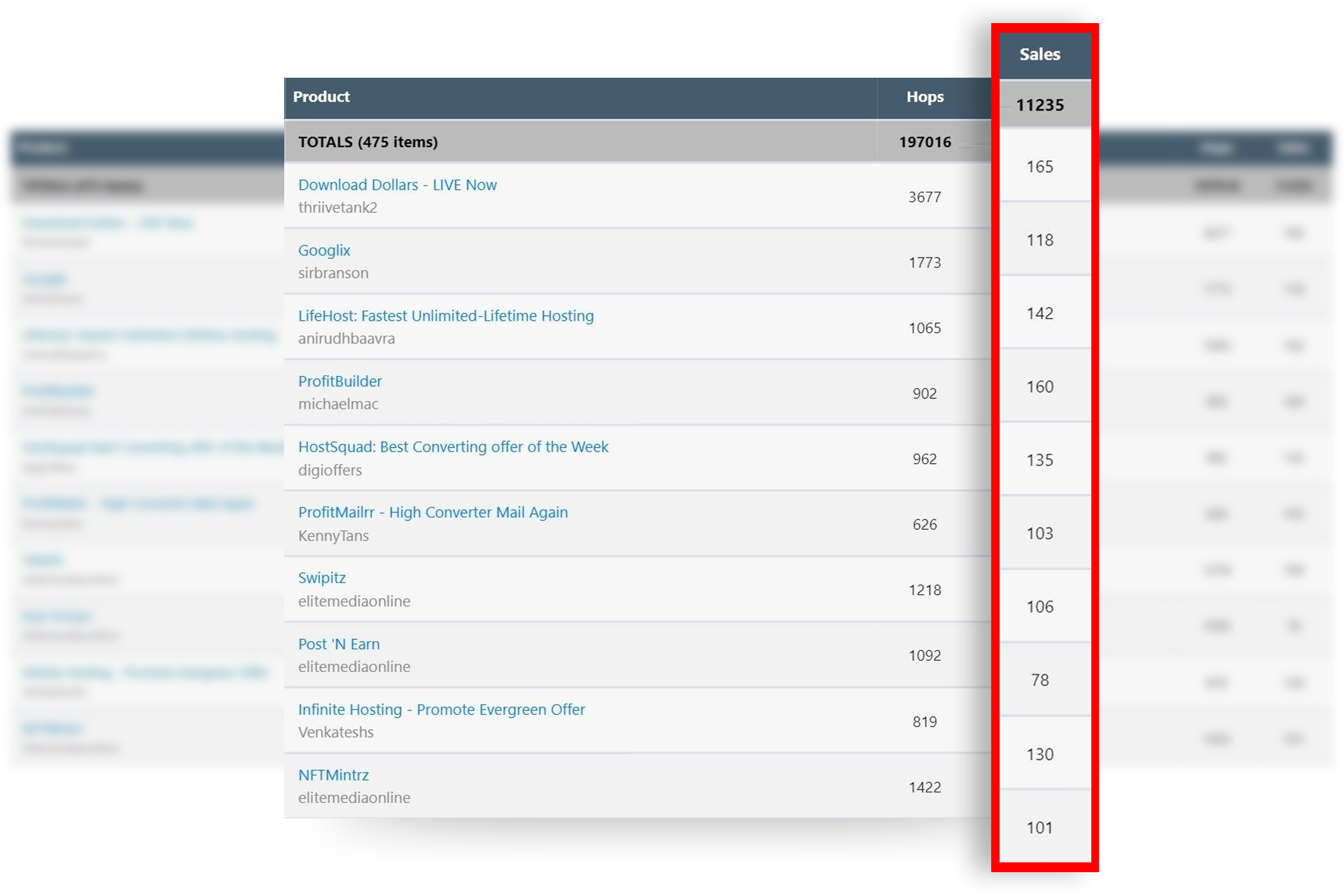The height and width of the screenshot is (896, 1344).
Task: Select vendor name sirbranson
Action: tap(333, 273)
